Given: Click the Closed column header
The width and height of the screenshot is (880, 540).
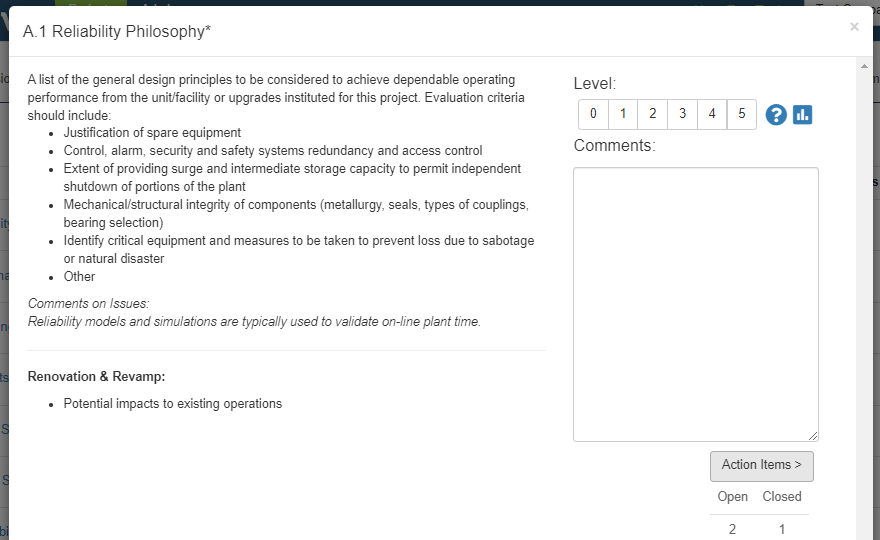Looking at the screenshot, I should [x=782, y=497].
